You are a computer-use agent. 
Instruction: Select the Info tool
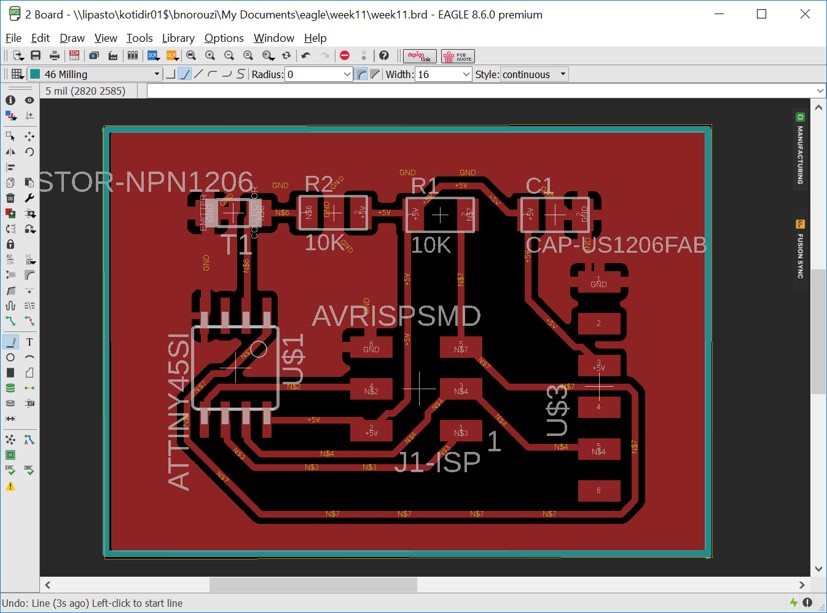tap(10, 100)
